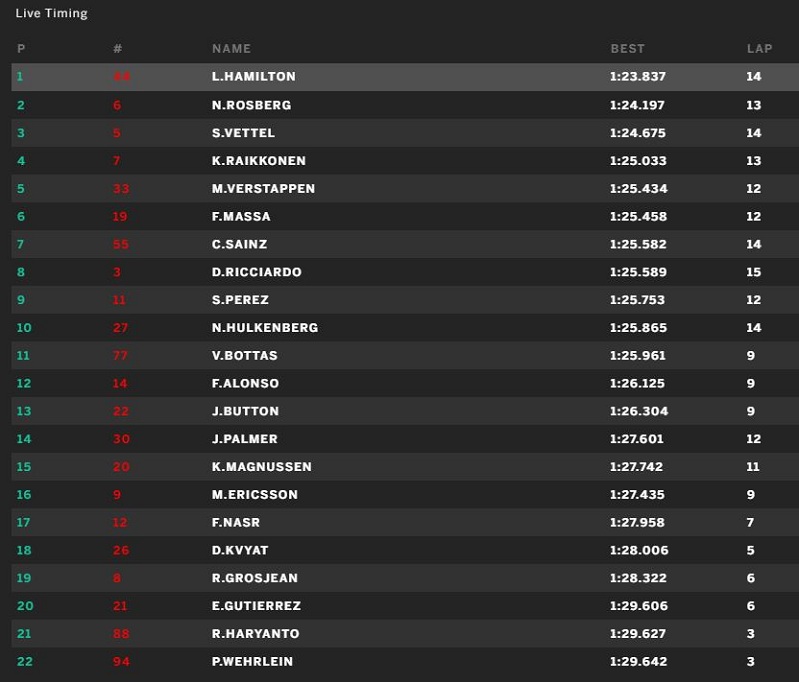This screenshot has width=799, height=682.
Task: Click the LAP column header
Action: pyautogui.click(x=759, y=48)
